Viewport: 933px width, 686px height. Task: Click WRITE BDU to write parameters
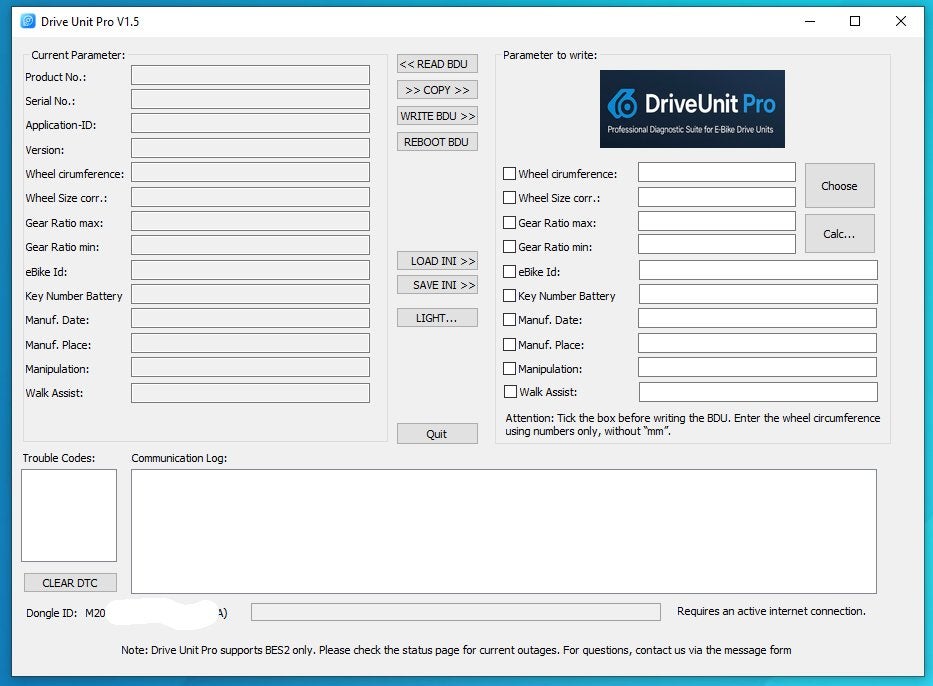[x=437, y=116]
